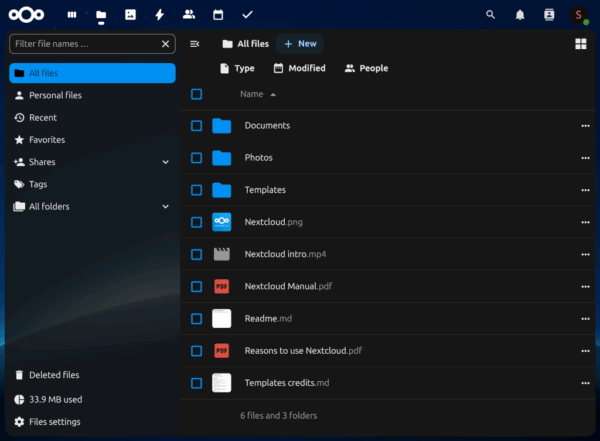
Task: Open actions menu for Nextcloud intro.mp4
Action: pyautogui.click(x=585, y=255)
